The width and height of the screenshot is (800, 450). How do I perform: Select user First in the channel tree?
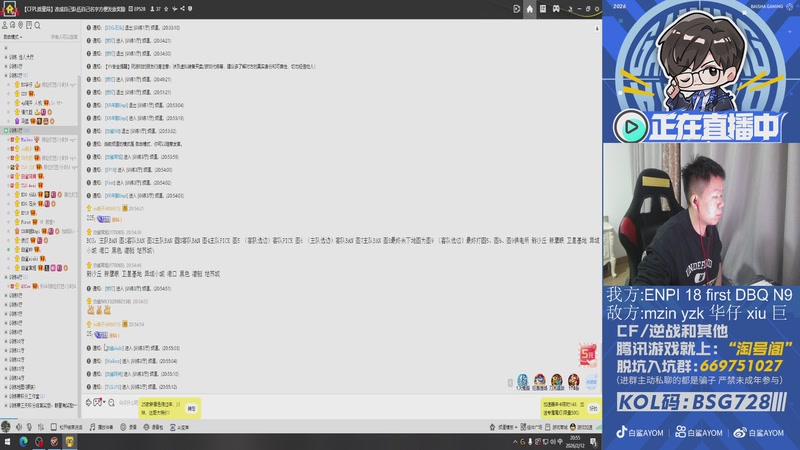(26, 222)
